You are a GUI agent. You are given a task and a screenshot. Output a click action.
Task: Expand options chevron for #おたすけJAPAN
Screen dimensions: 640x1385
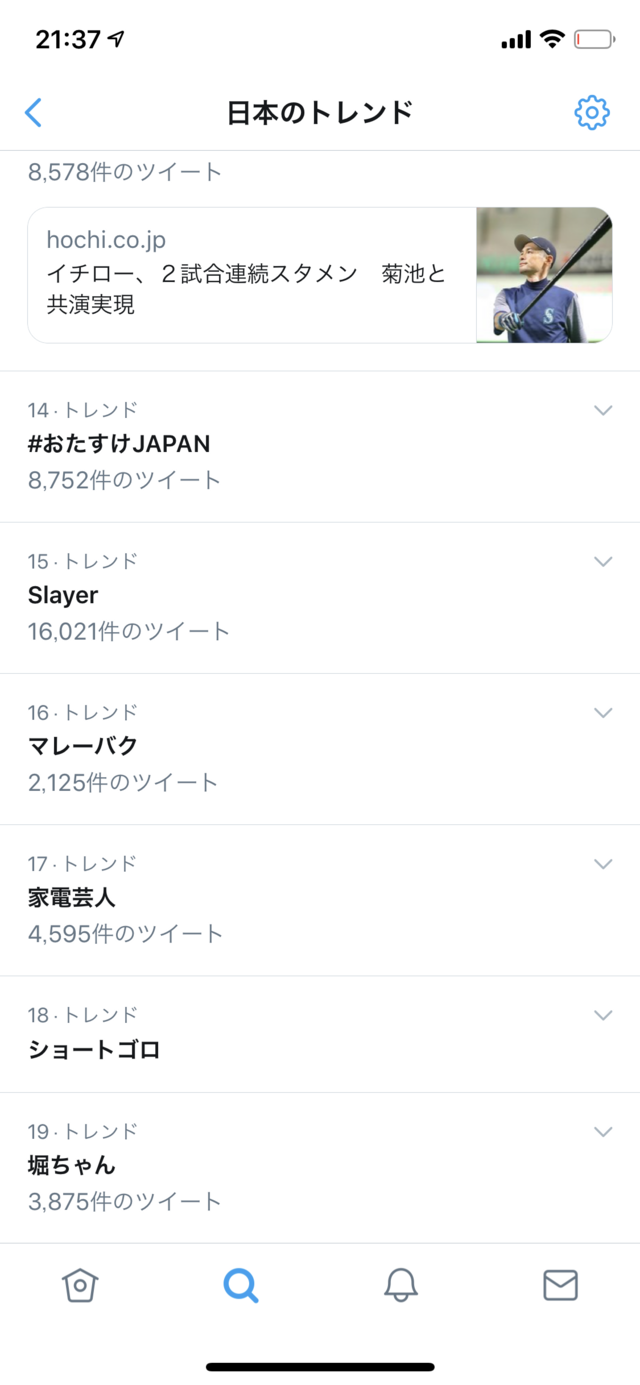tap(603, 410)
